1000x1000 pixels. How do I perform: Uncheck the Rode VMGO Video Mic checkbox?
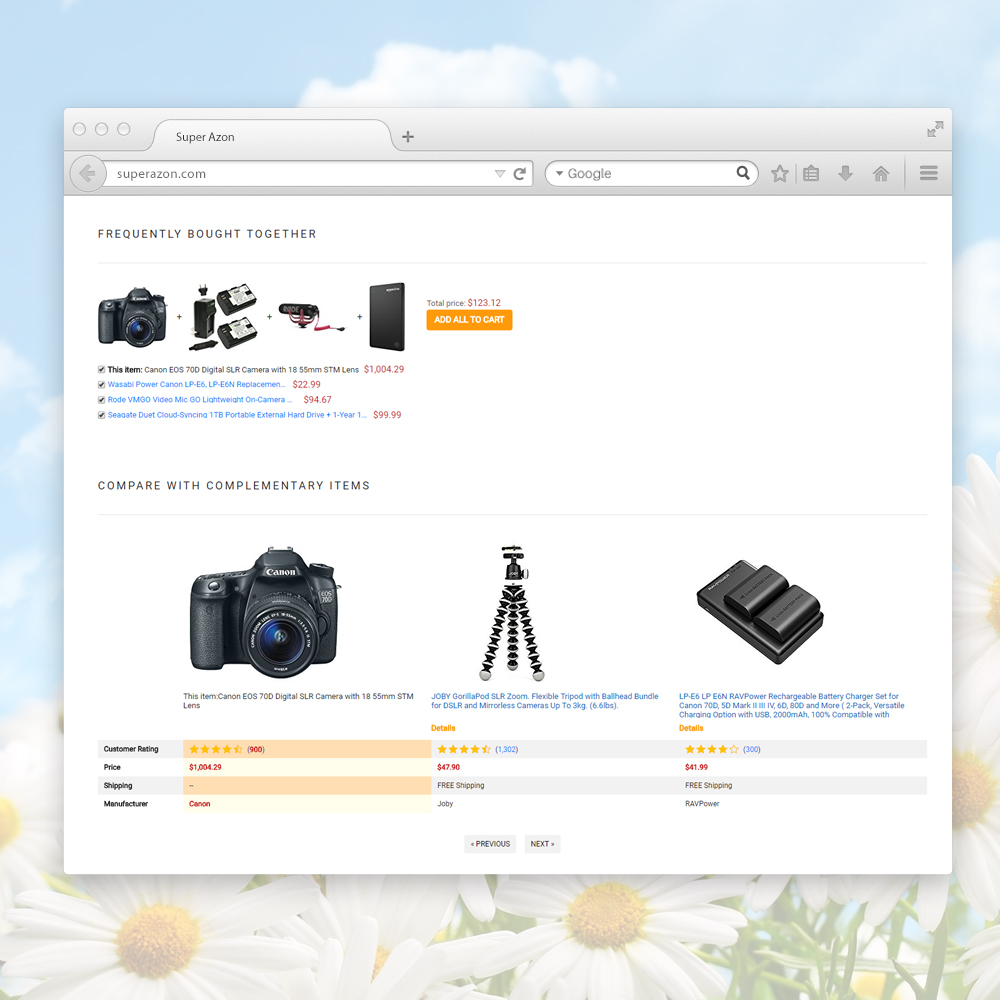(101, 400)
